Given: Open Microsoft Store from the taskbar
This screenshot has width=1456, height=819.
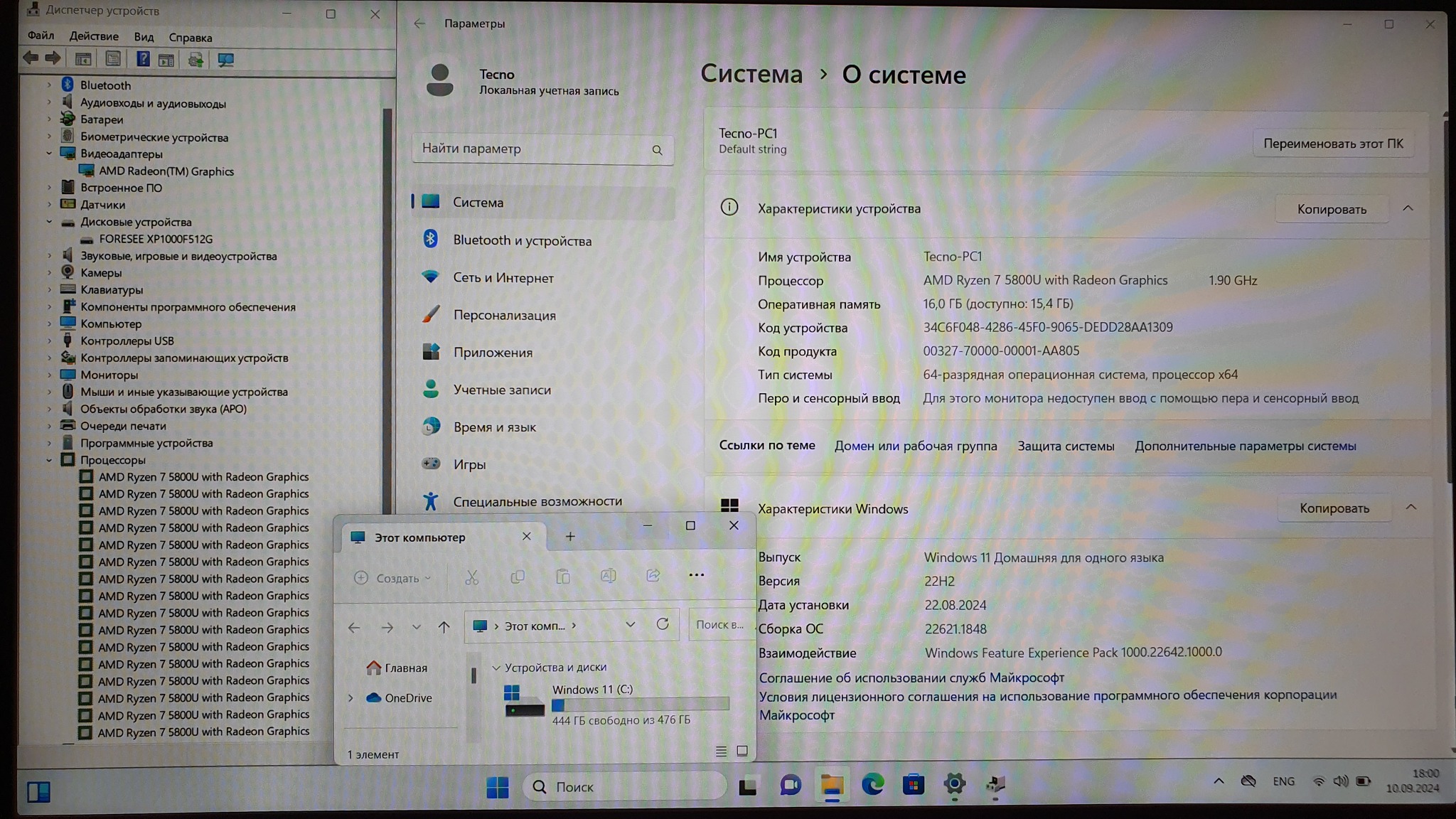Looking at the screenshot, I should point(914,785).
